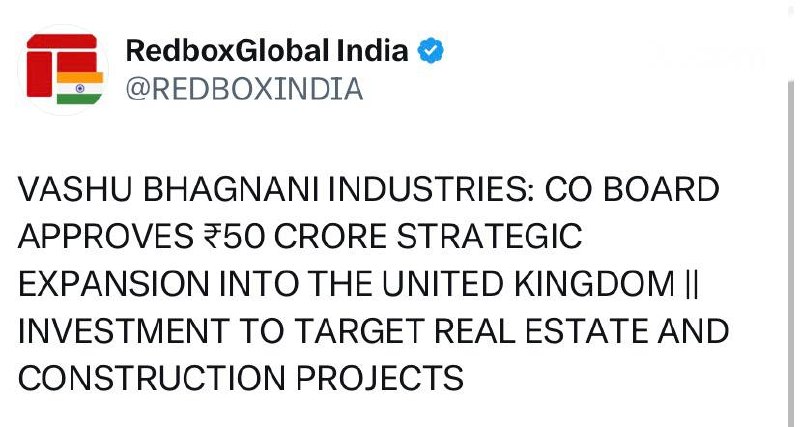Click the word PROJECTS ending the tweet
The width and height of the screenshot is (800, 427).
tap(385, 379)
